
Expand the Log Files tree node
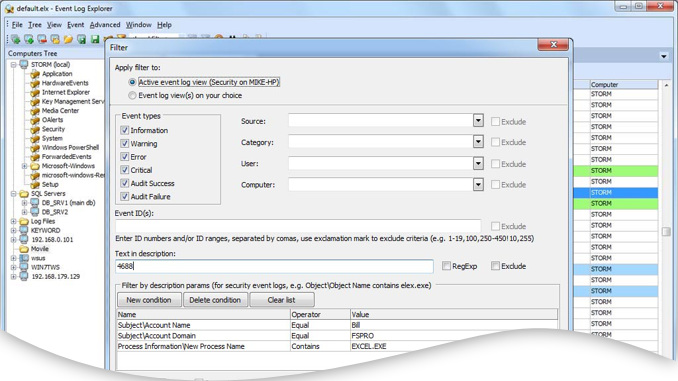14,221
